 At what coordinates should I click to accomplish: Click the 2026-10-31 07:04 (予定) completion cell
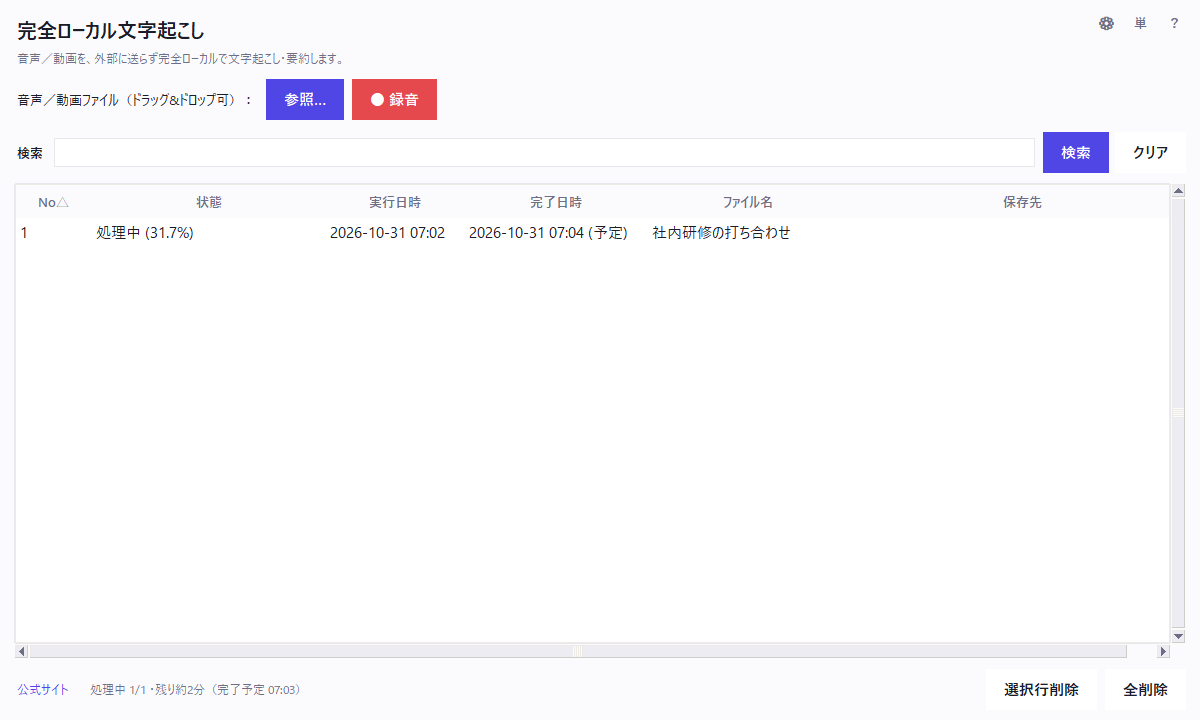point(548,233)
